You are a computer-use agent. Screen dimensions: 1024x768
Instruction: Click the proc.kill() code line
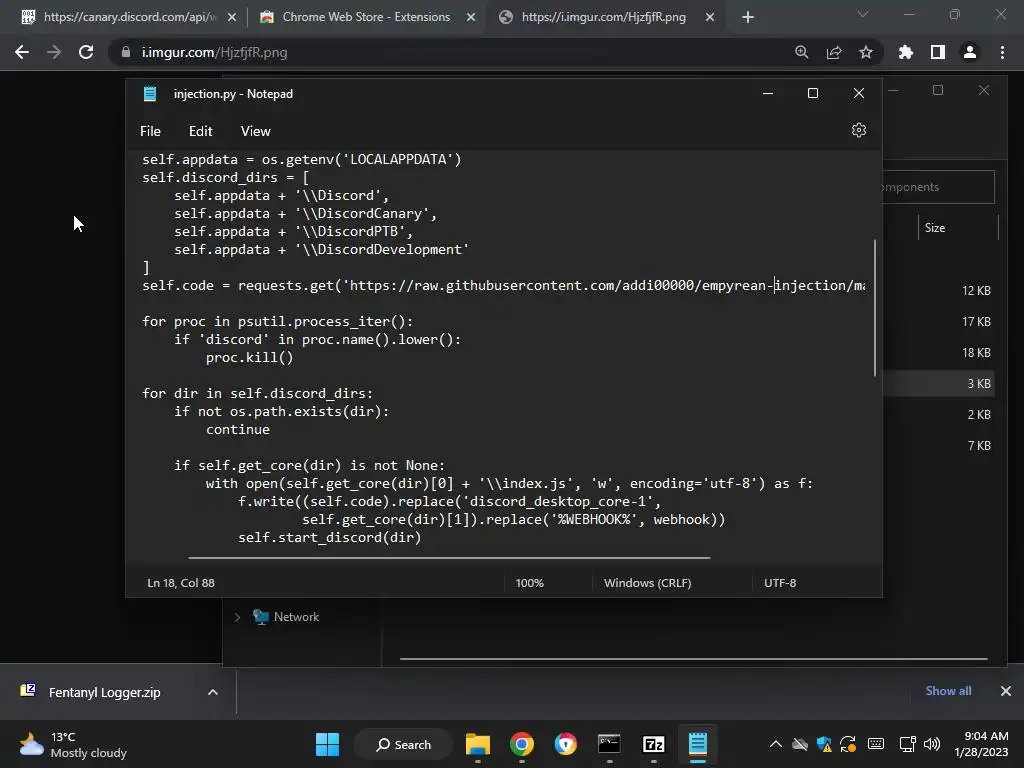point(249,358)
